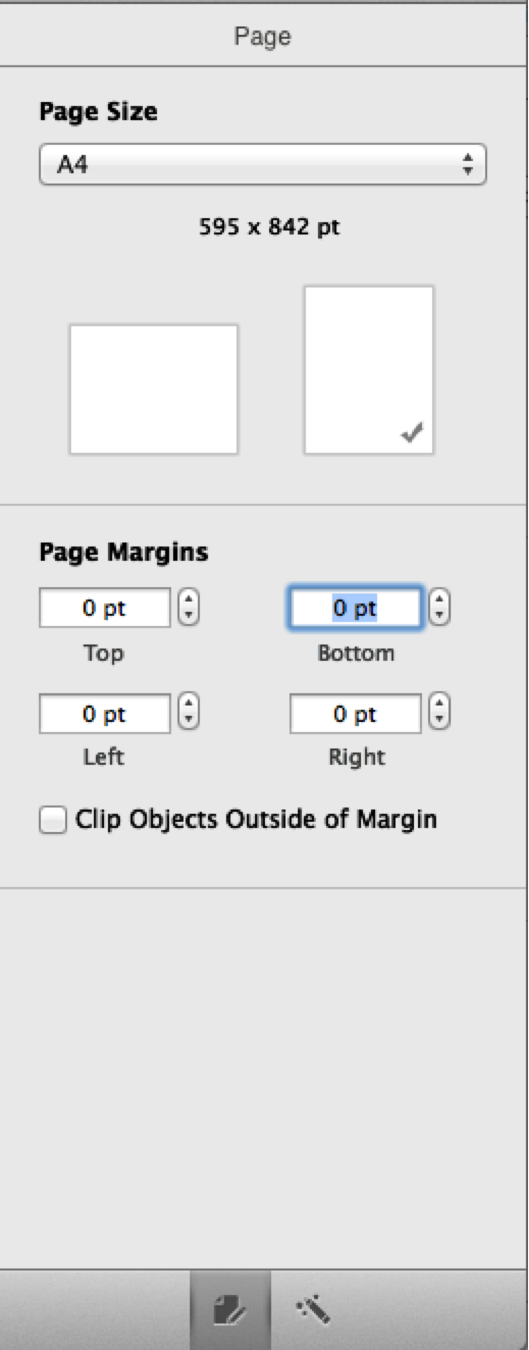Select landscape page orientation thumbnail
Viewport: 529px width, 1350px height.
click(154, 389)
